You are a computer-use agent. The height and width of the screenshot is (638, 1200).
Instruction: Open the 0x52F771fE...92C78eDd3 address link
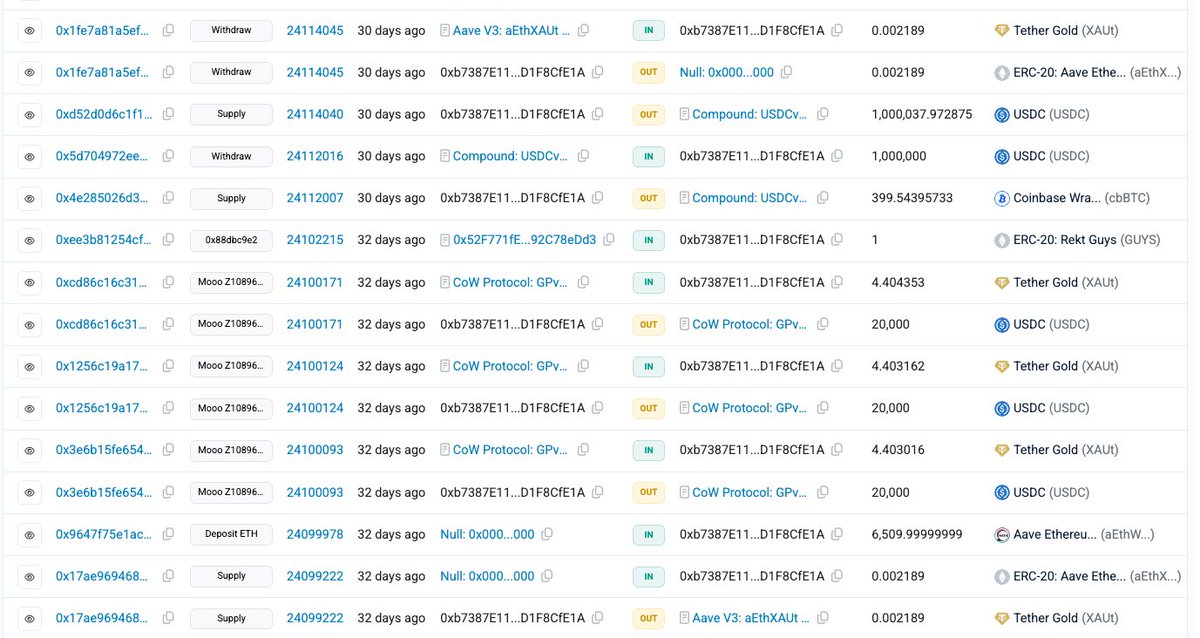524,241
